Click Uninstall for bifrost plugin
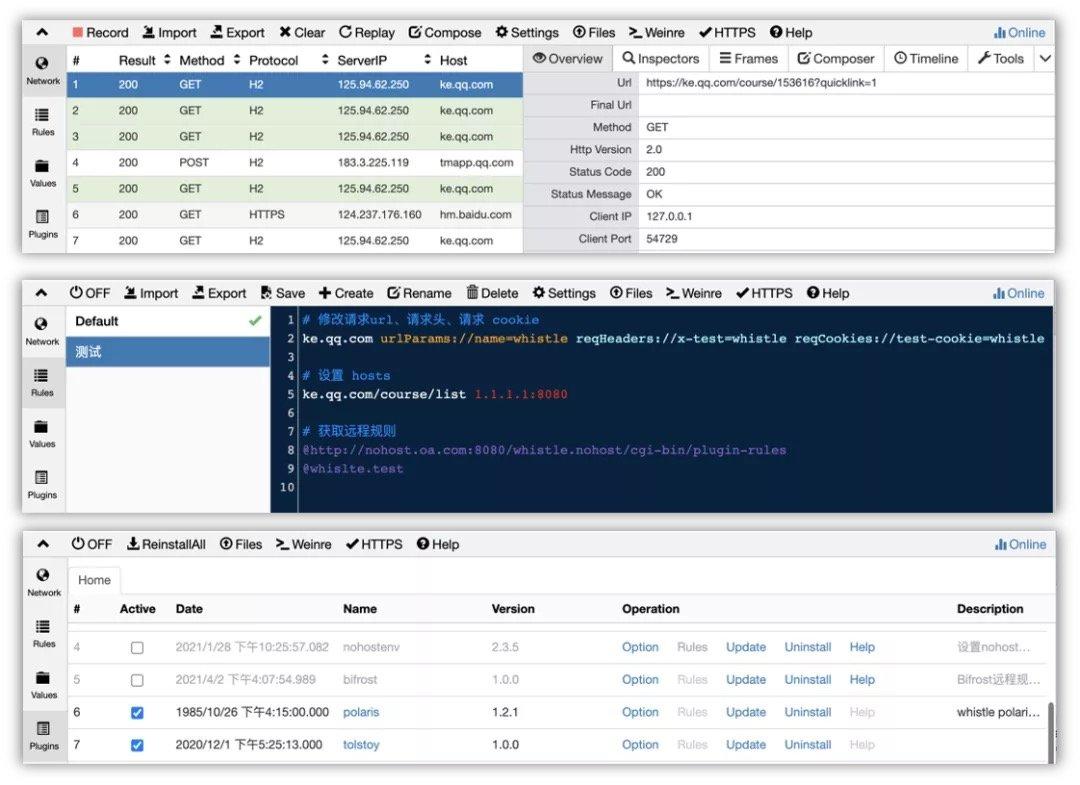The image size is (1080, 785). (807, 680)
